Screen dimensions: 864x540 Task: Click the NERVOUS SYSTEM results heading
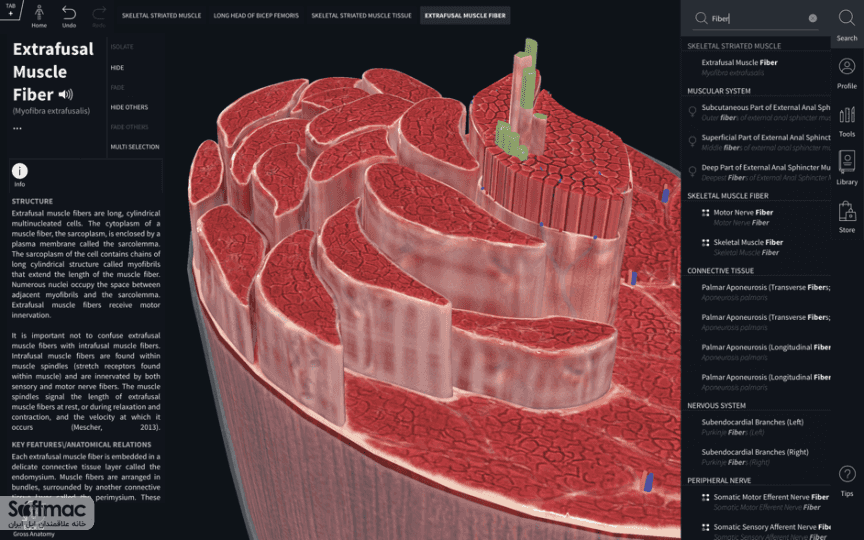click(x=716, y=406)
